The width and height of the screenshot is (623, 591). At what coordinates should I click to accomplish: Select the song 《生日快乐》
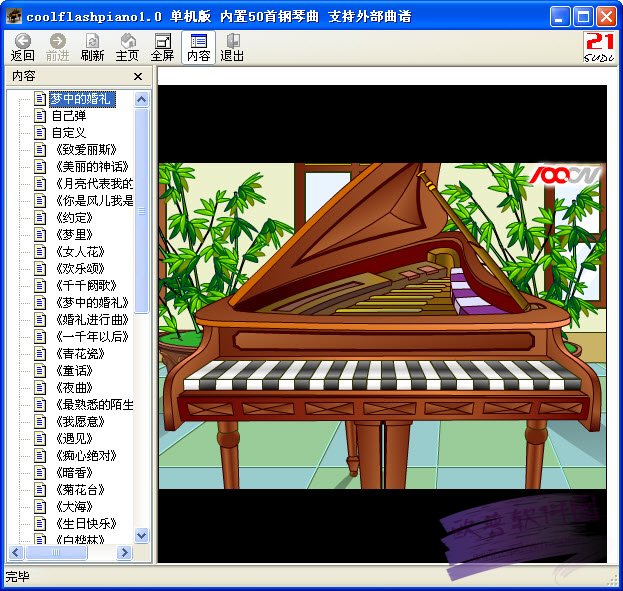(85, 523)
